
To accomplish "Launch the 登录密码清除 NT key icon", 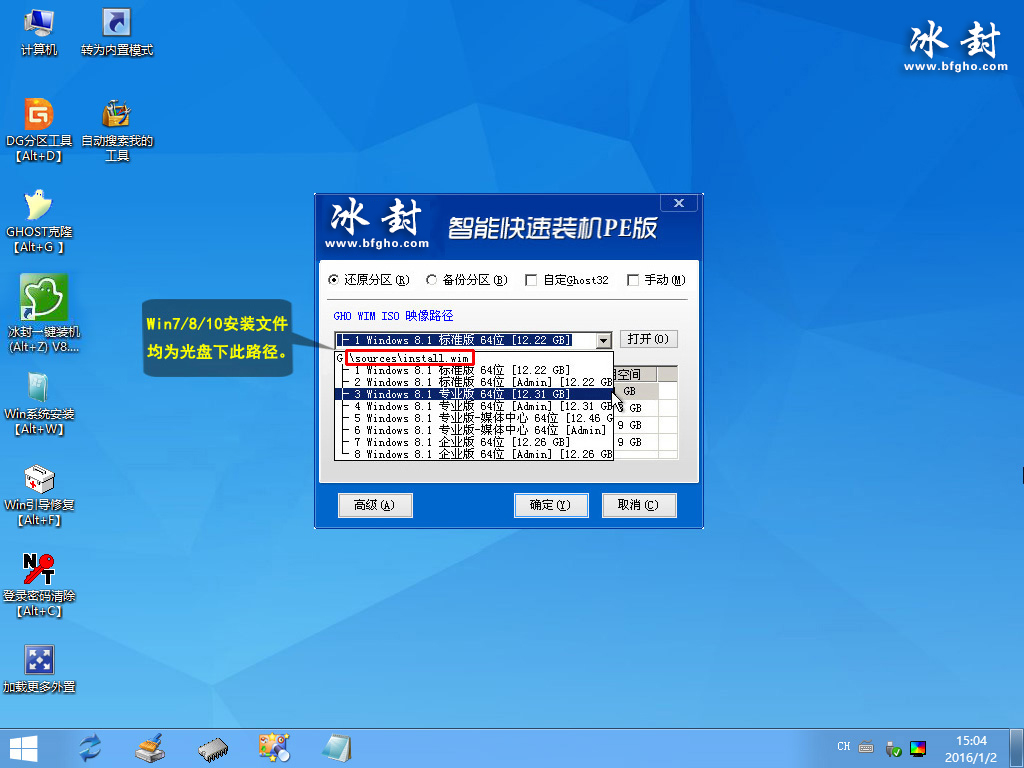I will [39, 585].
